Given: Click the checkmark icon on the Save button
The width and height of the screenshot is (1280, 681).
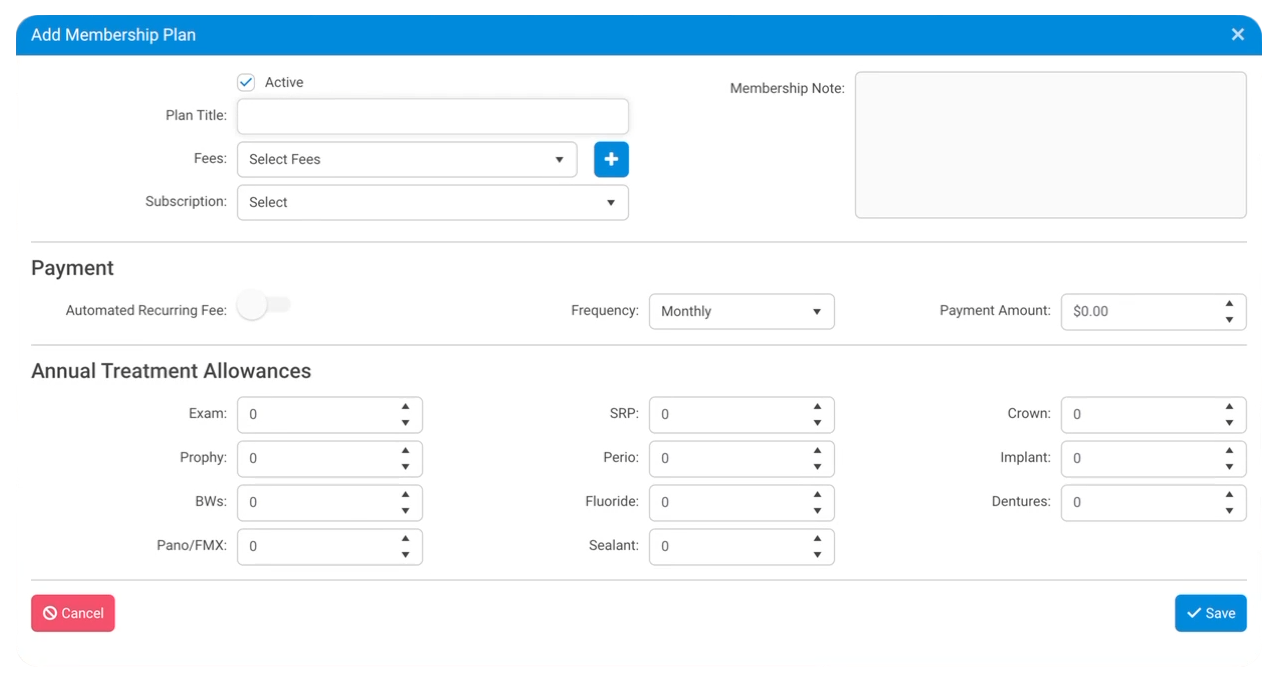Looking at the screenshot, I should pyautogui.click(x=1193, y=613).
